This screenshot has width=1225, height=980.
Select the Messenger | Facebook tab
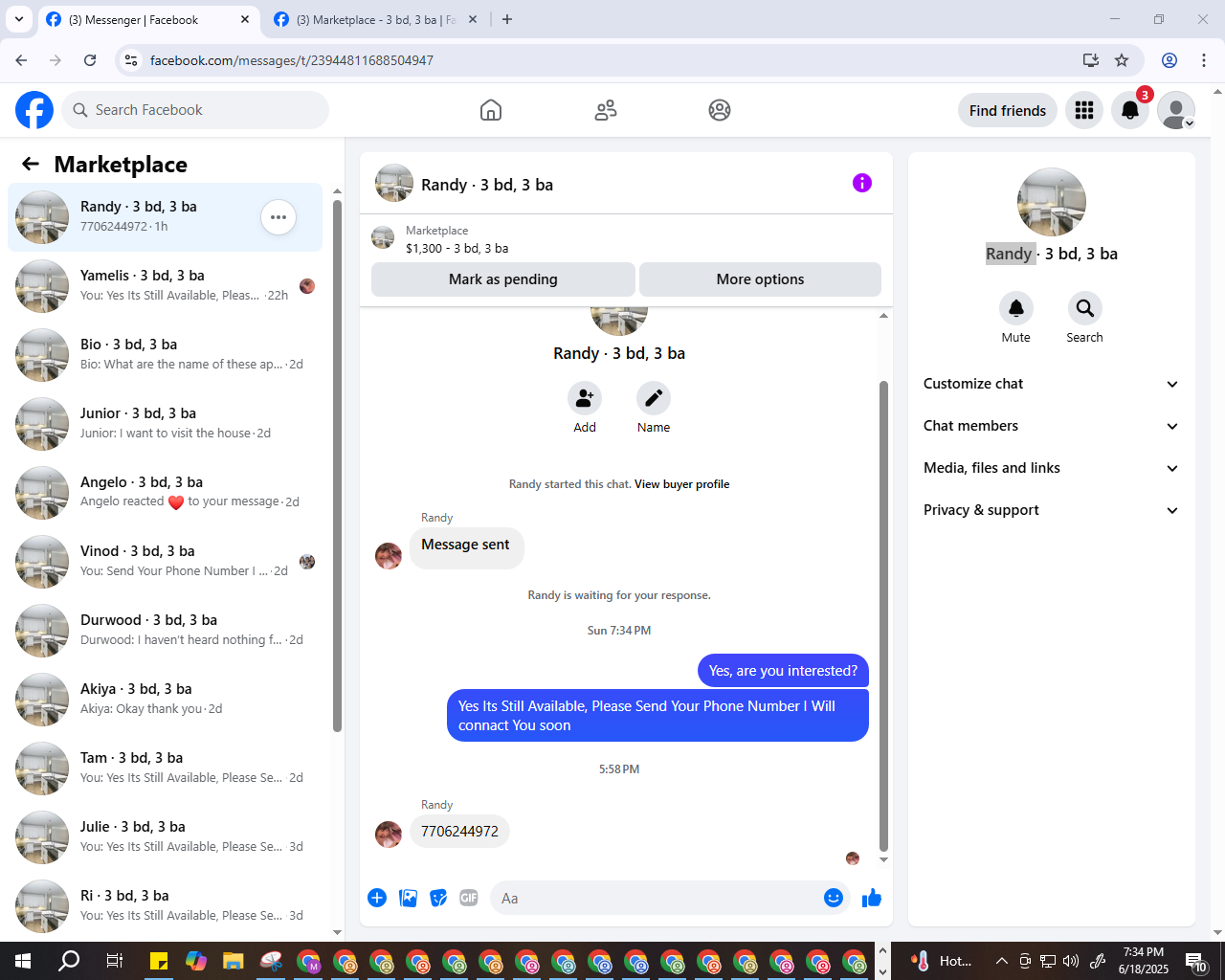click(148, 20)
